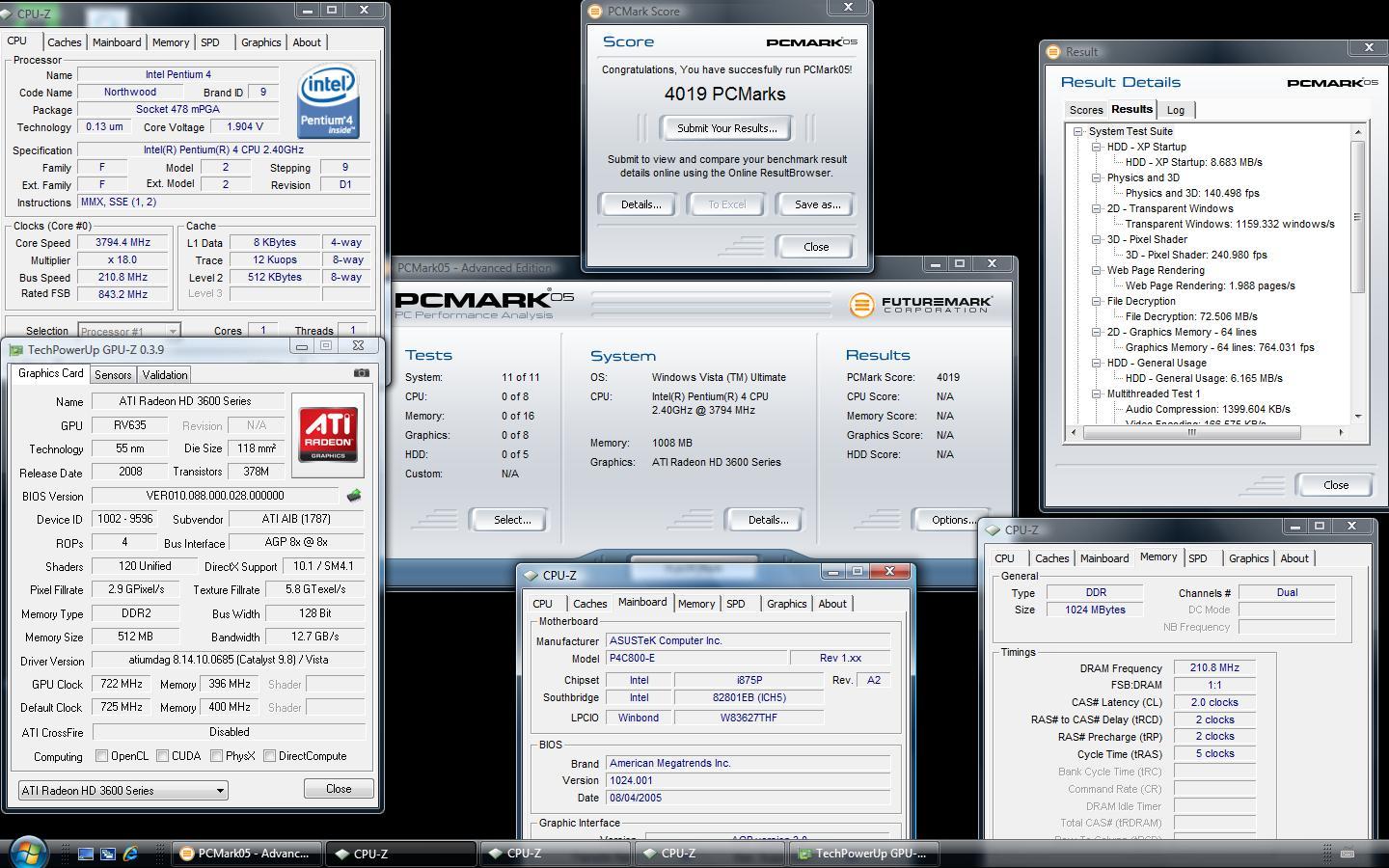Open the Log tab in Result Details
The image size is (1389, 868).
coord(1175,110)
